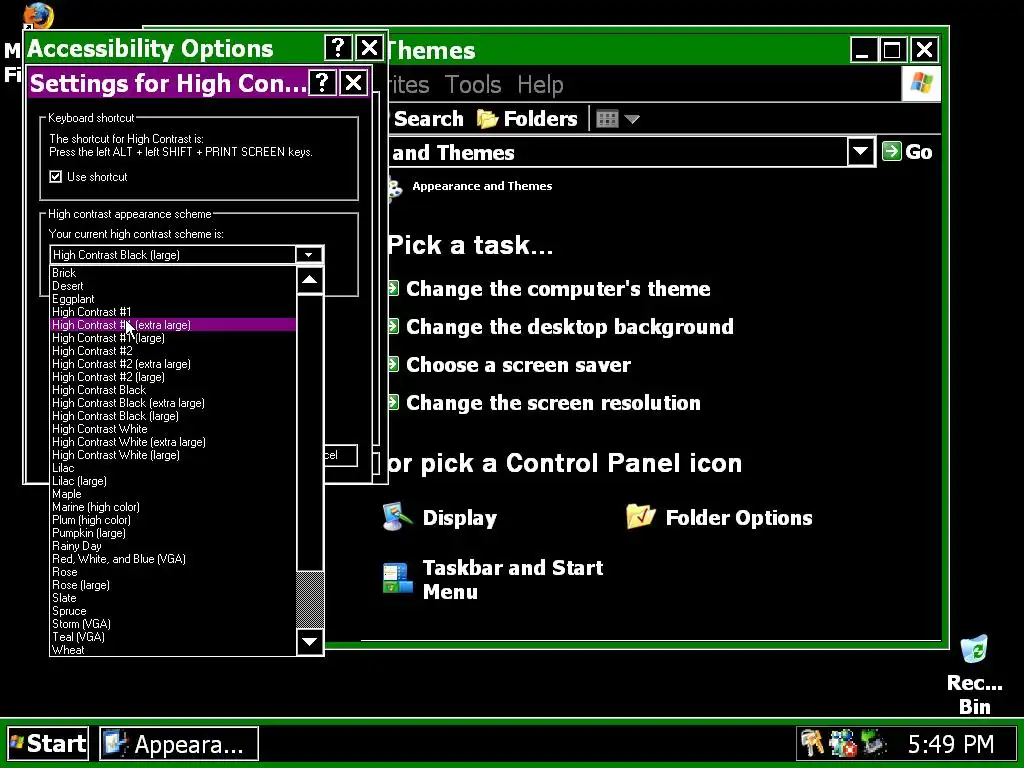Select plain High Contrast White item
The image size is (1024, 768).
pyautogui.click(x=173, y=429)
